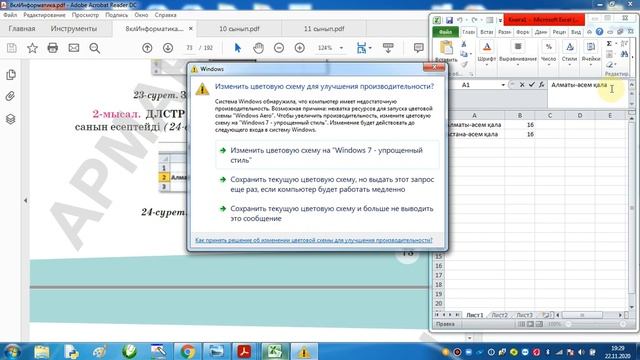Open the Acrobat add comment icon
The height and width of the screenshot is (360, 640).
pos(418,48)
